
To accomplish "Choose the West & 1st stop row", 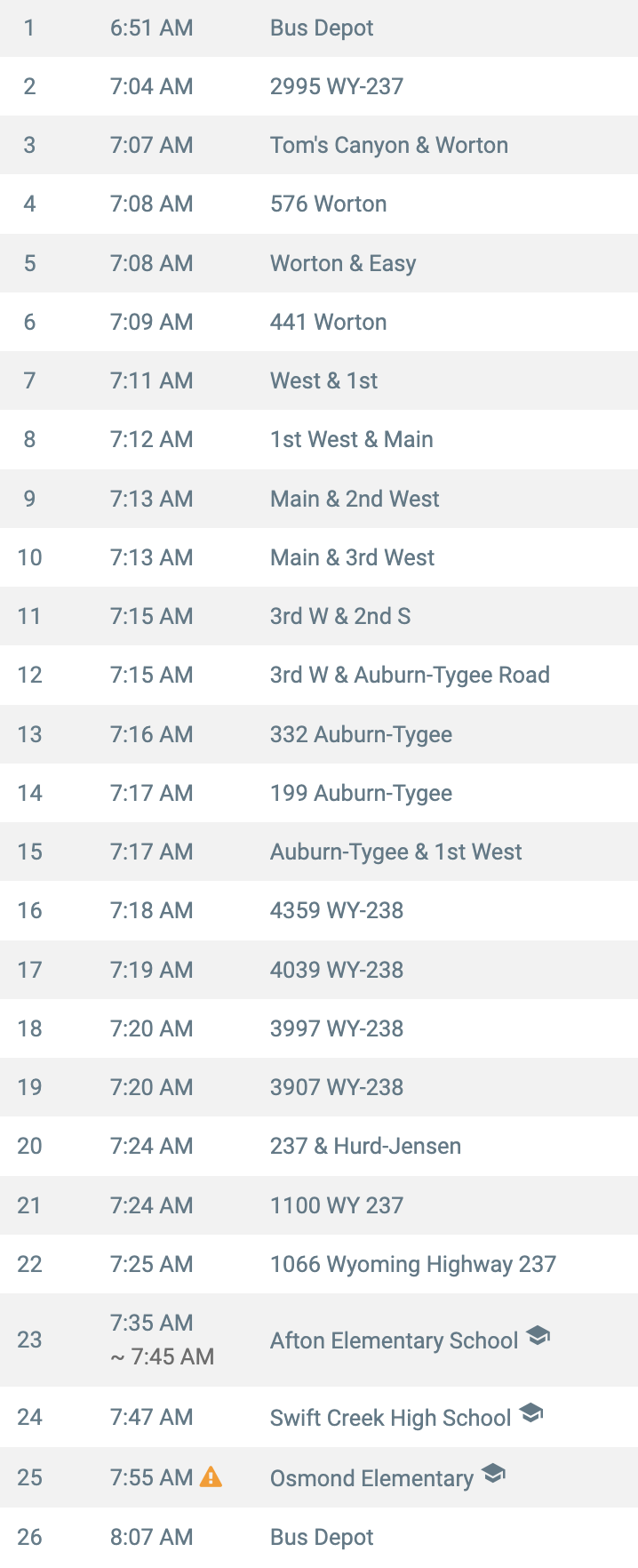I will 319,380.
